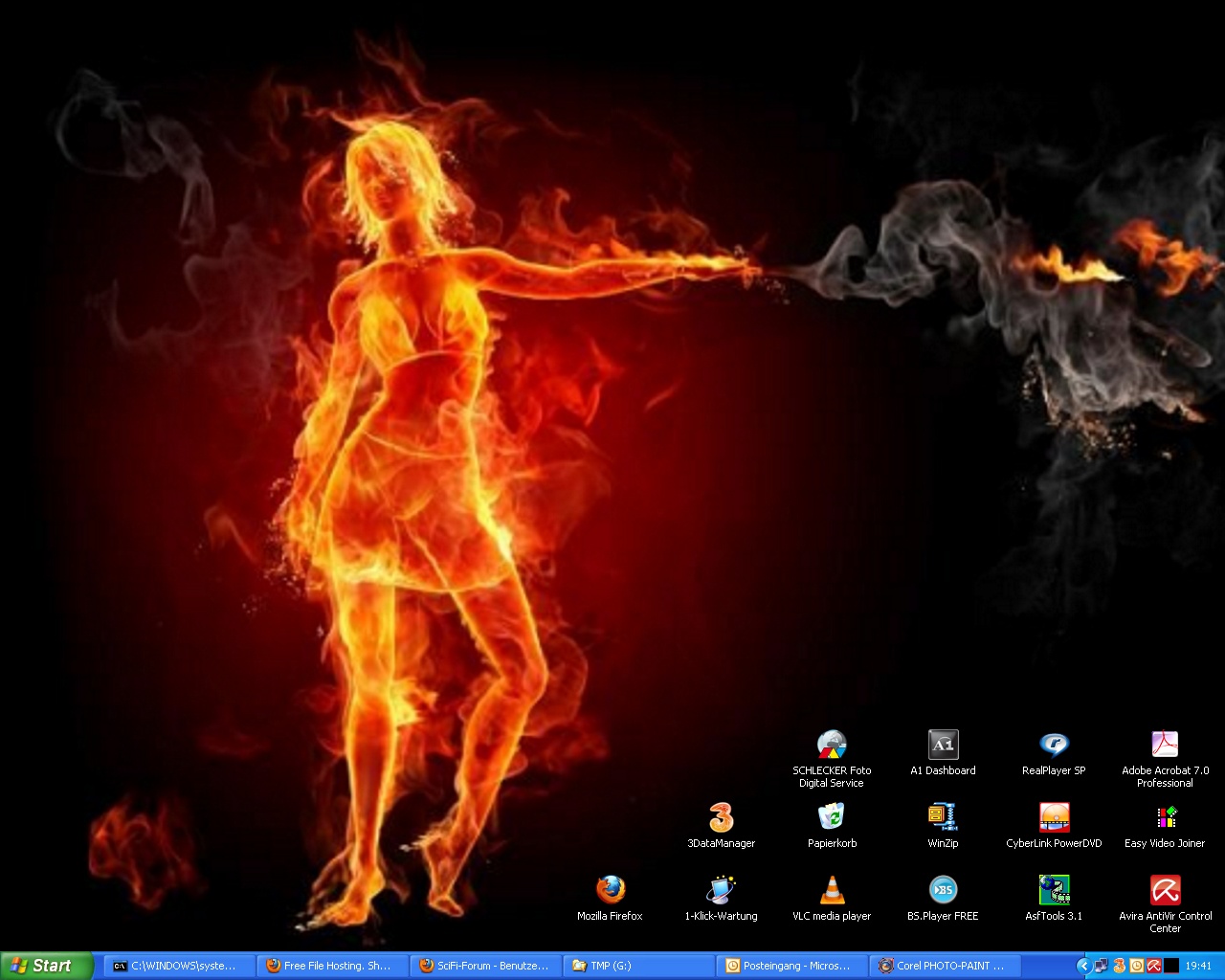The width and height of the screenshot is (1225, 980).
Task: Select the CyberLink PowerDVD icon
Action: (x=1054, y=817)
